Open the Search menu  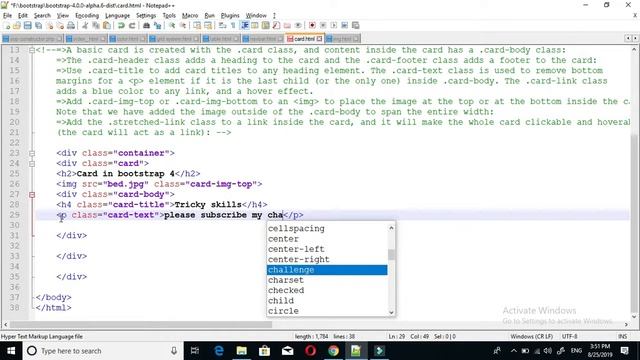click(x=42, y=16)
